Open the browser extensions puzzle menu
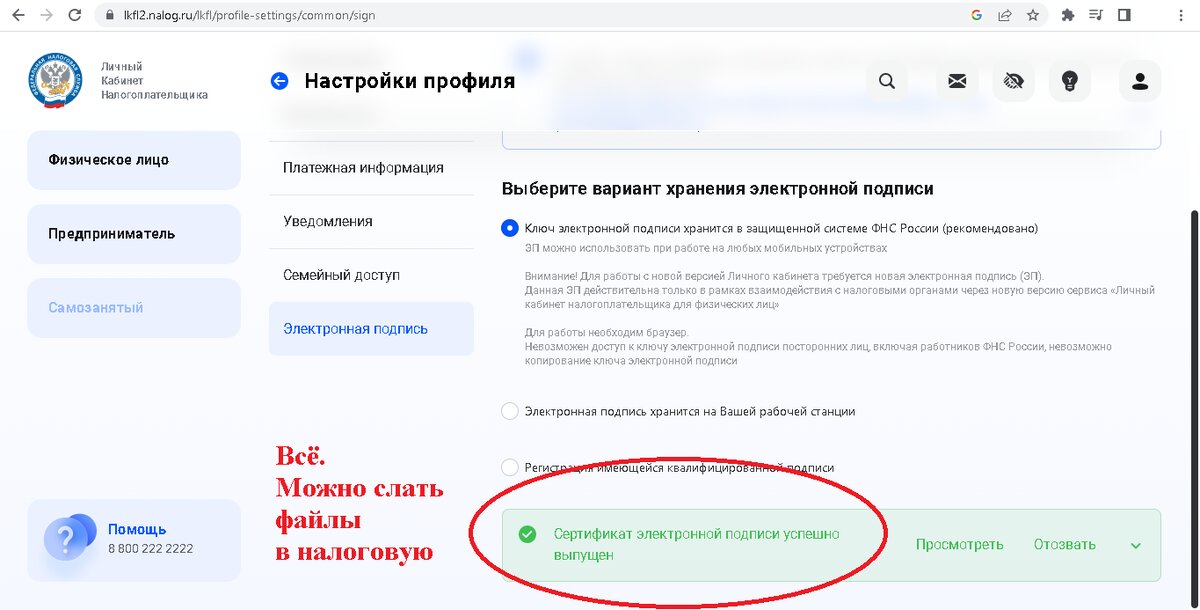 point(1068,15)
